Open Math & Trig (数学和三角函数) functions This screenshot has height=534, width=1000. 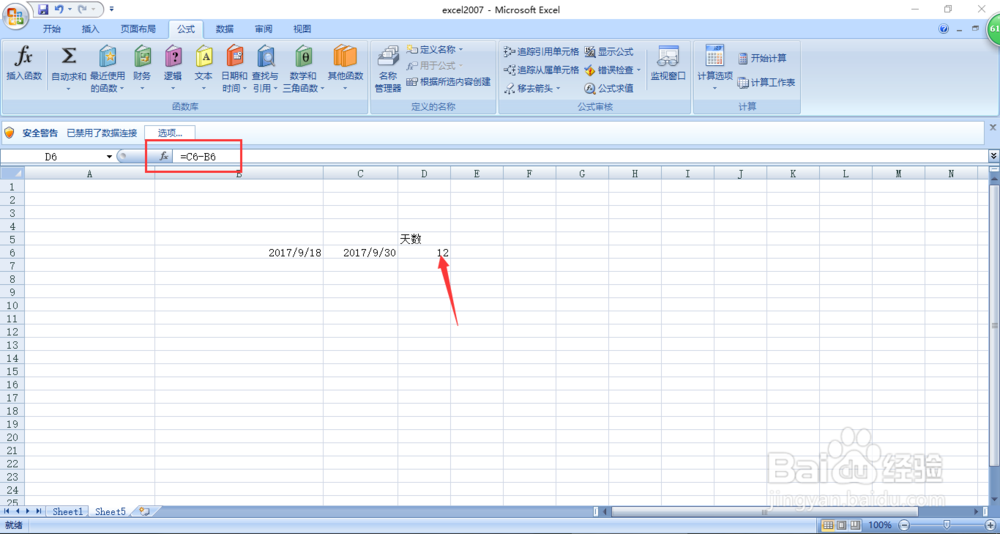pyautogui.click(x=304, y=70)
